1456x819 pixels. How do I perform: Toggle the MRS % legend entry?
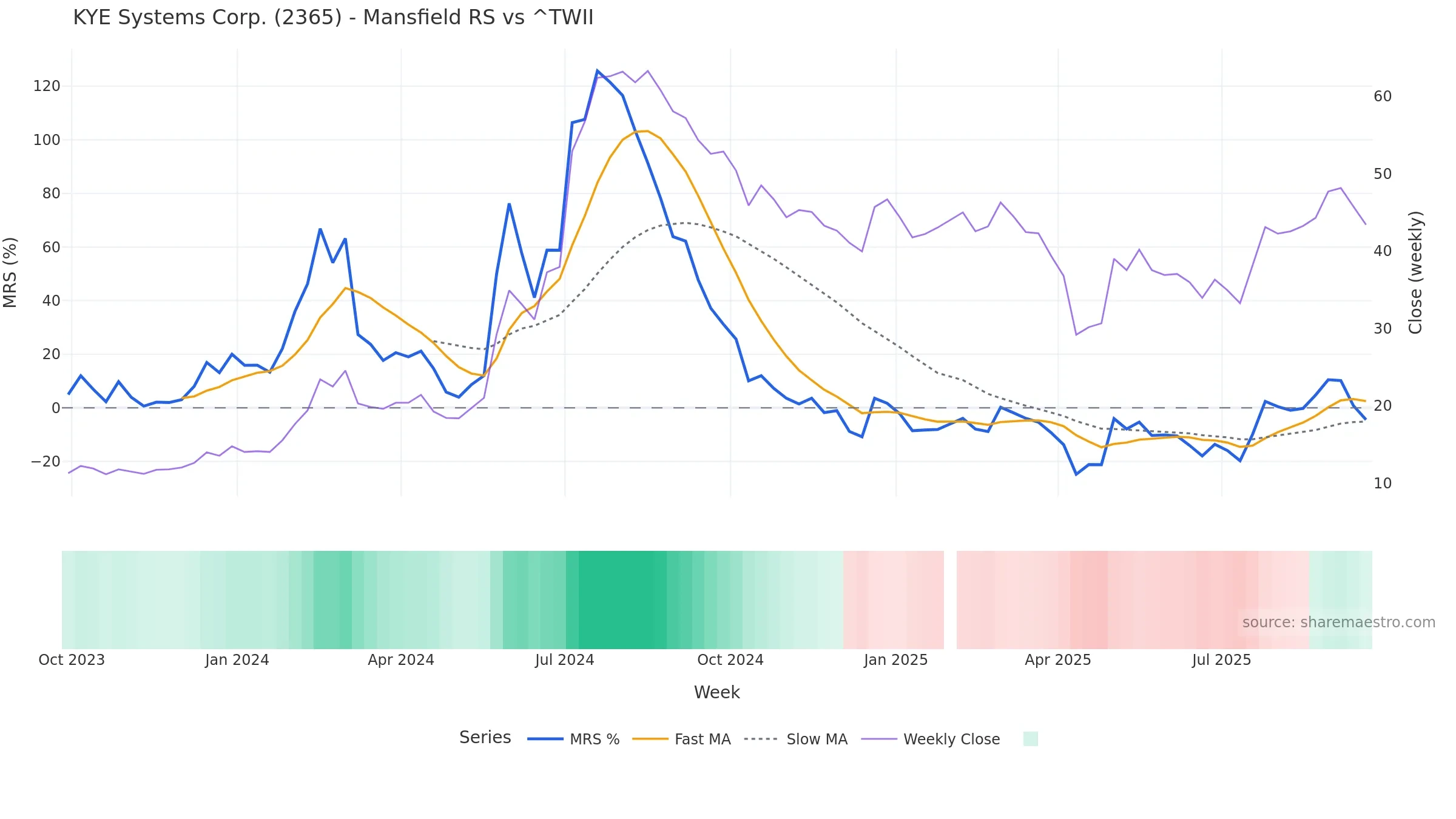pyautogui.click(x=573, y=739)
